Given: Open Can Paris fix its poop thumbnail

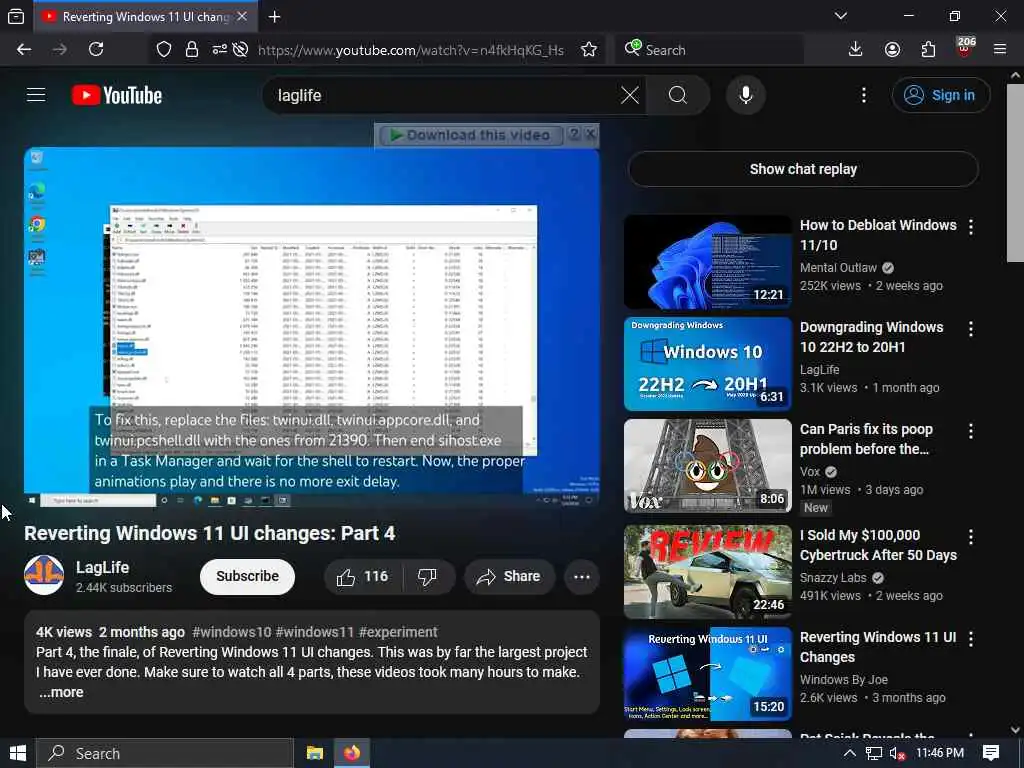Looking at the screenshot, I should pyautogui.click(x=708, y=466).
